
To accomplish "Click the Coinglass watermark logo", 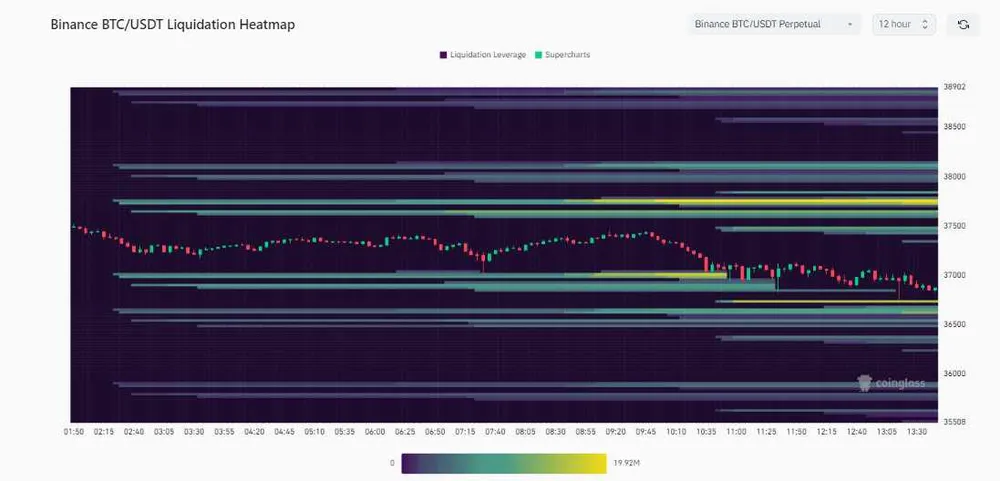I will click(x=891, y=382).
